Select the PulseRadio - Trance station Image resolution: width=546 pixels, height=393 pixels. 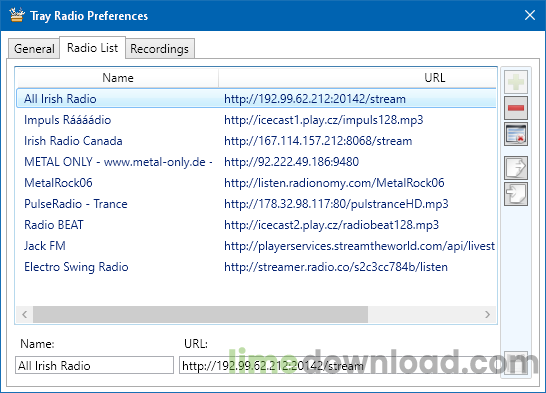[76, 204]
